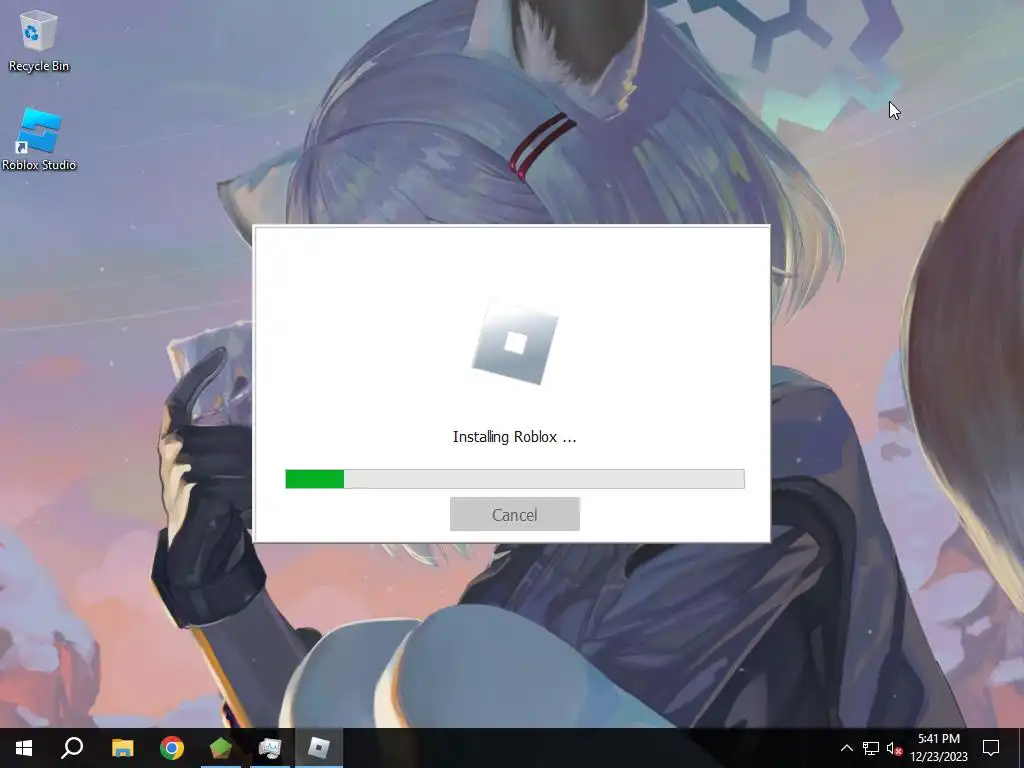Open the monitor app on the taskbar
Image resolution: width=1024 pixels, height=768 pixels.
[270, 748]
